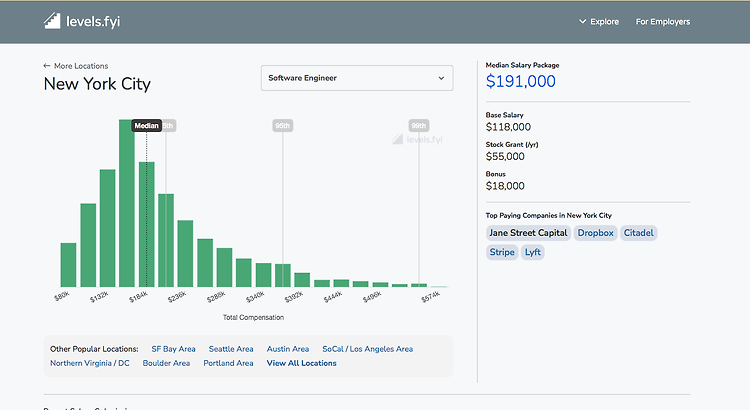This screenshot has height=410, width=750.
Task: Go to SF Bay Area location
Action: point(173,349)
